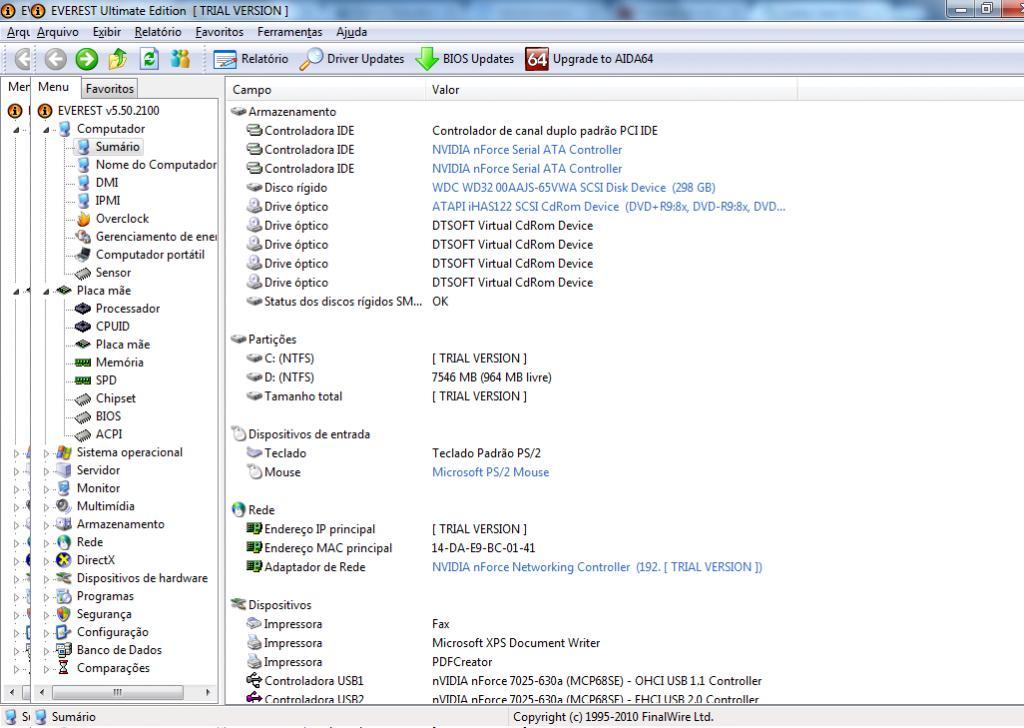
Task: Click the SPD module icon
Action: pos(83,380)
